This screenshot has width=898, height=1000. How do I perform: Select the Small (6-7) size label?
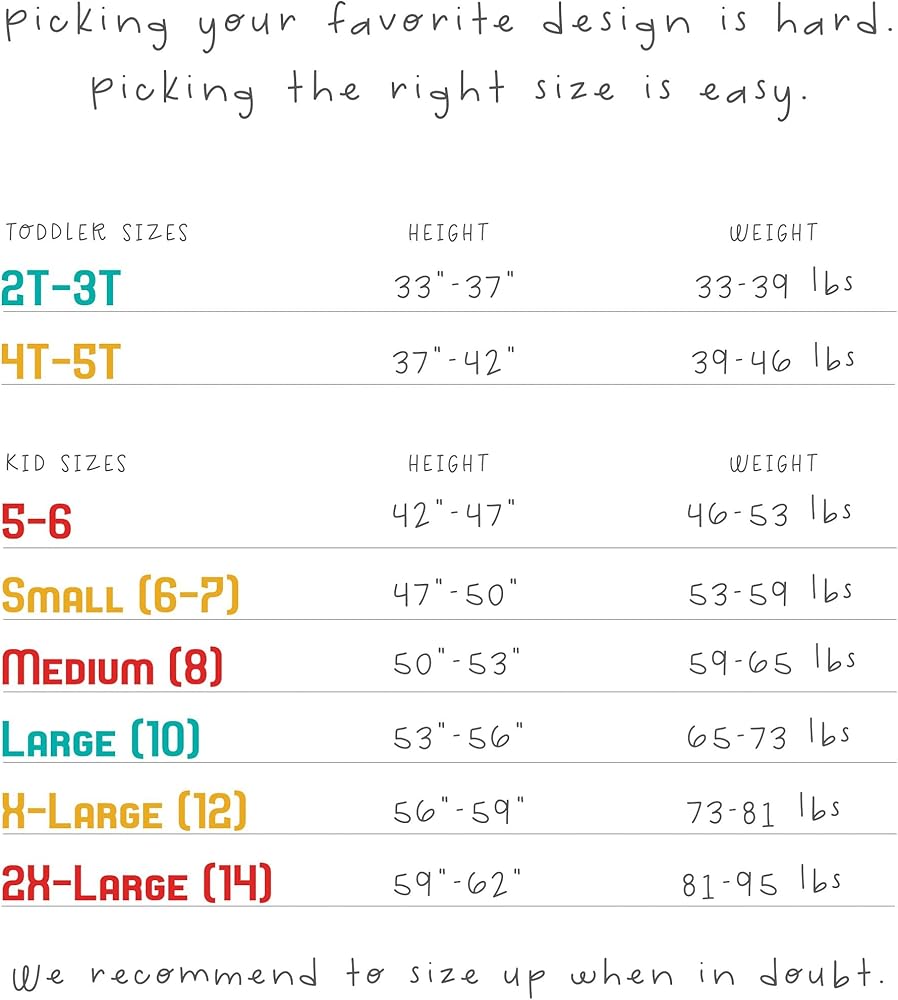(x=121, y=595)
